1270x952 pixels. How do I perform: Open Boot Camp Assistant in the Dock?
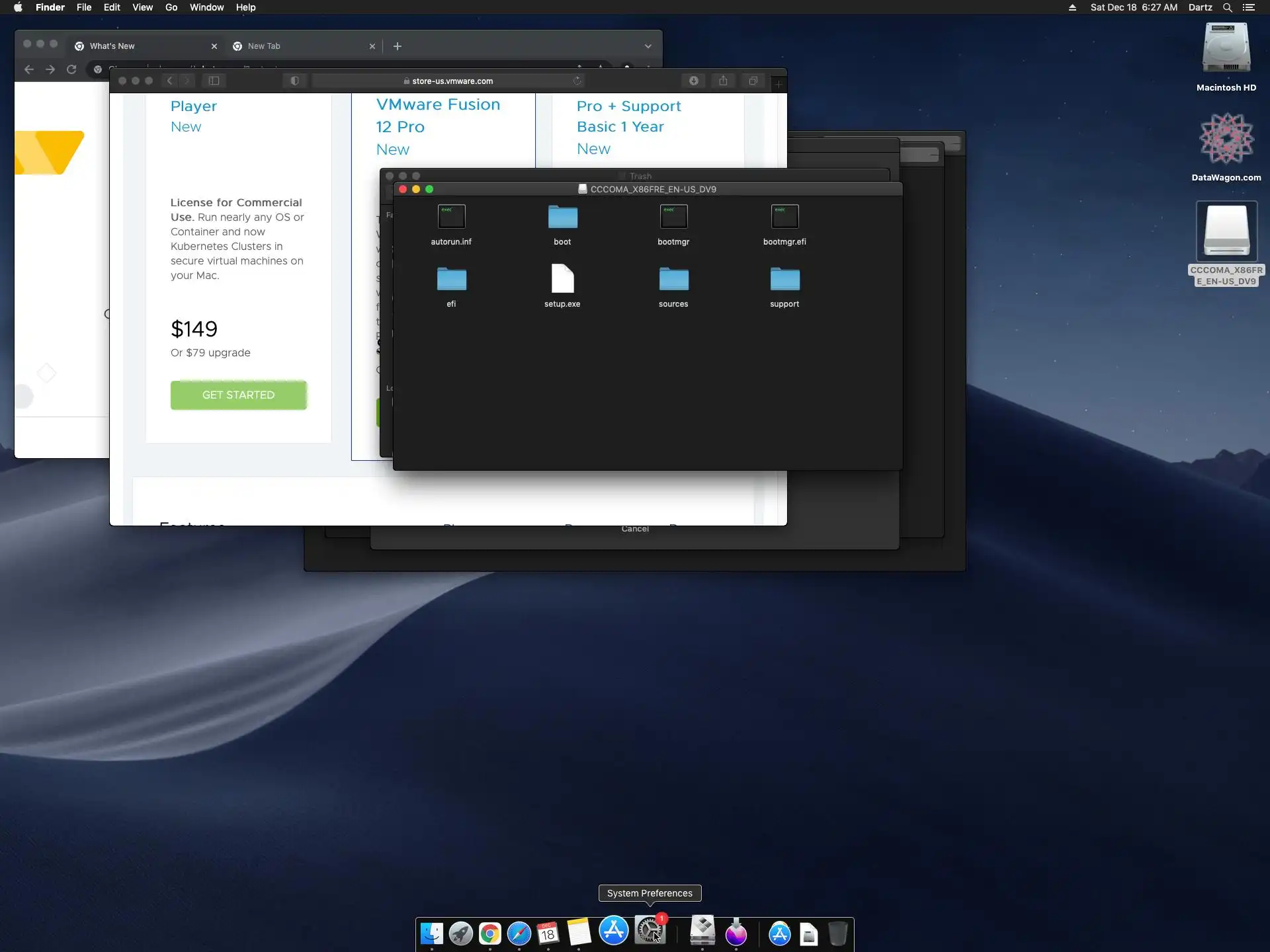pyautogui.click(x=702, y=932)
